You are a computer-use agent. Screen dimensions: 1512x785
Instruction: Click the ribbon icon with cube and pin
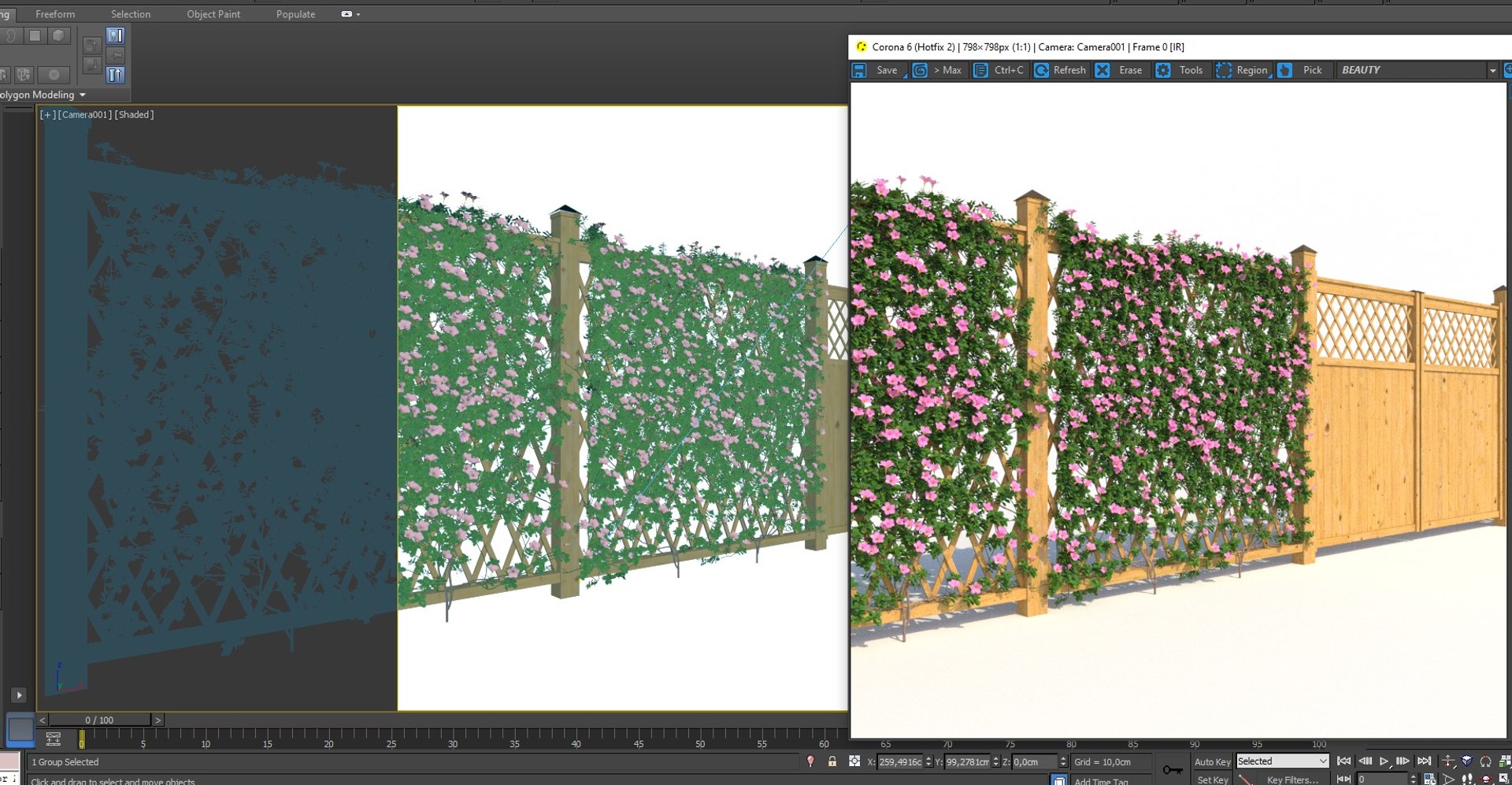24,75
